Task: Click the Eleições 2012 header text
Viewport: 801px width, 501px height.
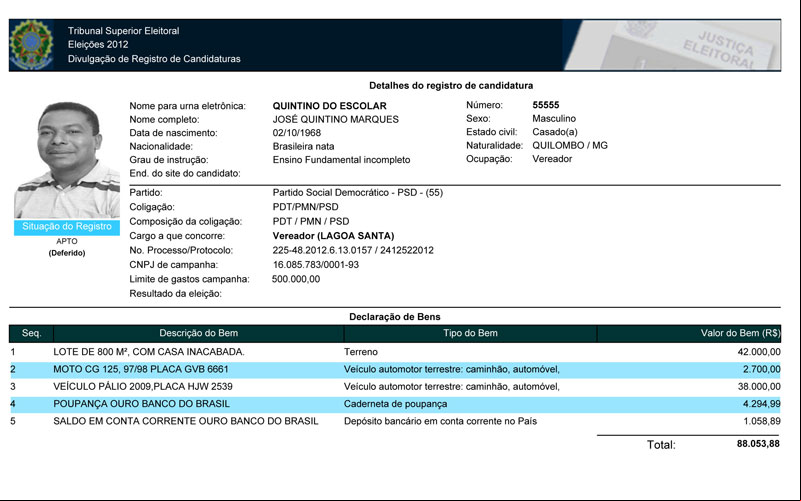Action: coord(98,44)
